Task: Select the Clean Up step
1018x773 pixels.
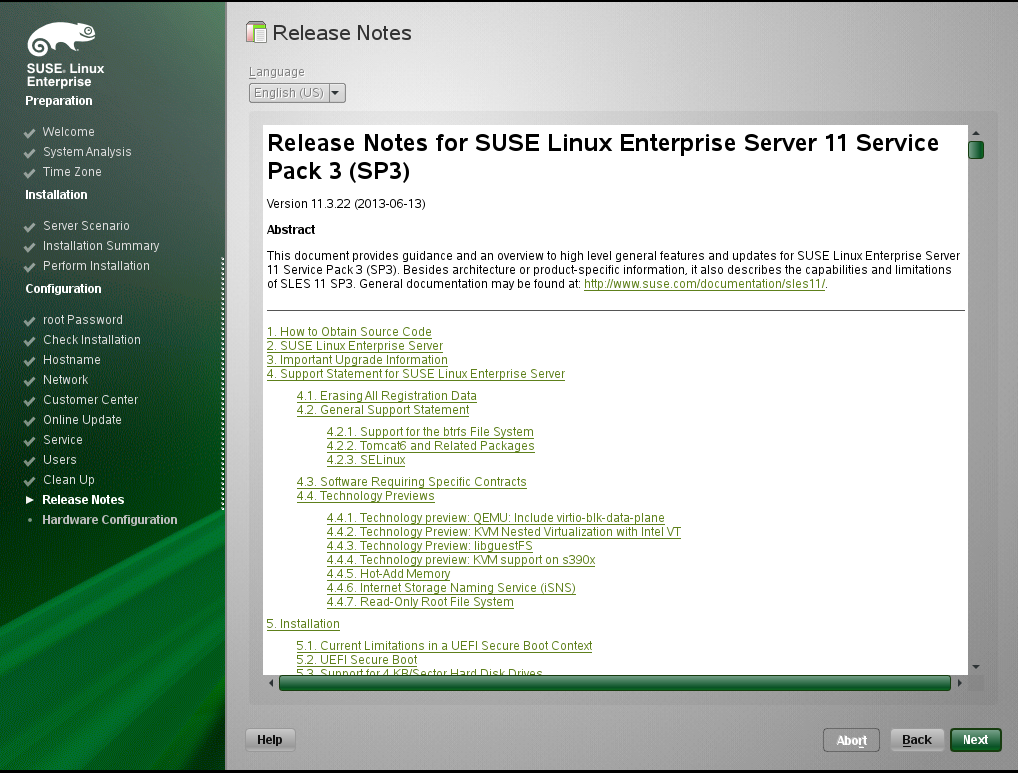Action: 69,480
